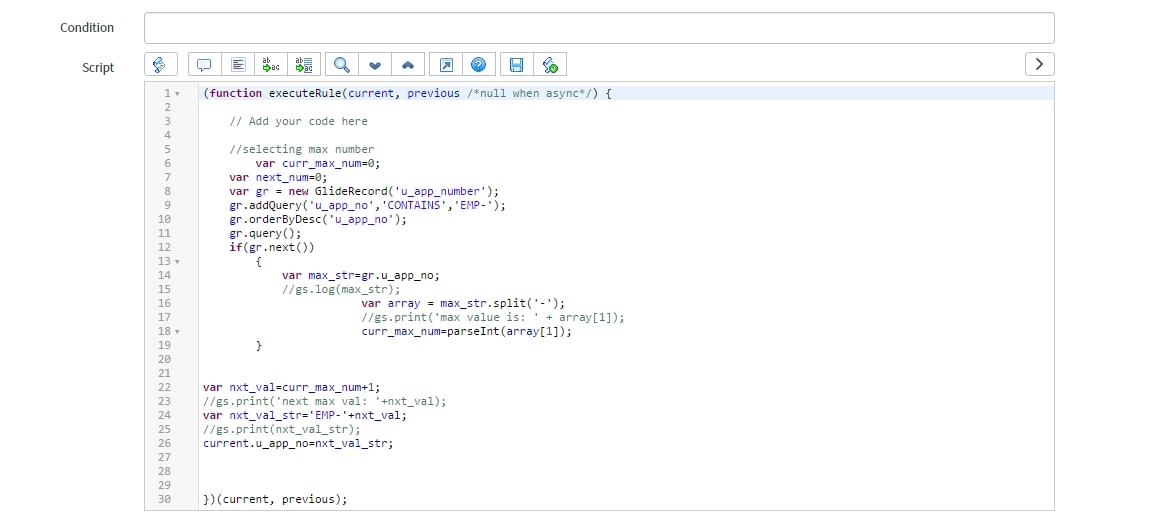
Task: Click the magnifier search icon
Action: (x=342, y=64)
